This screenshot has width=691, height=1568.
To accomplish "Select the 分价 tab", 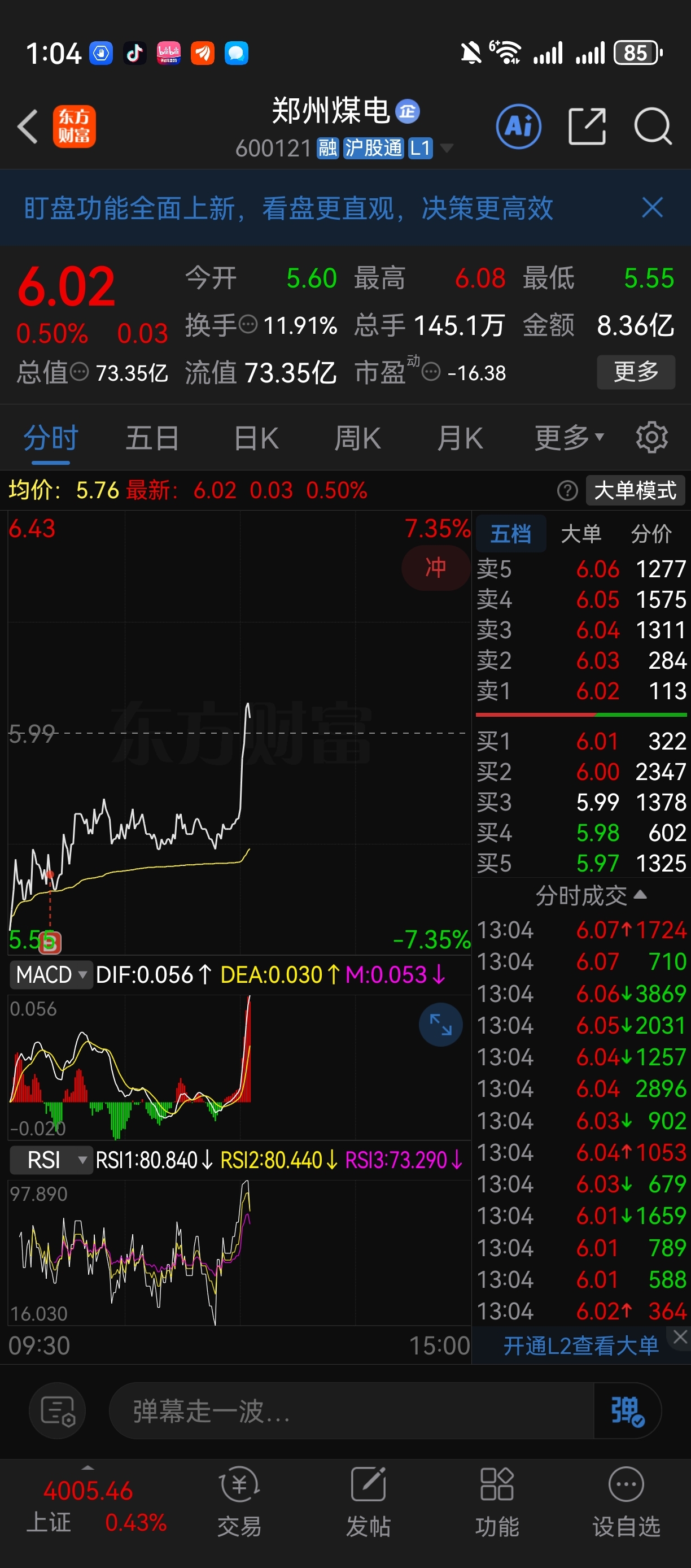I will pos(651,534).
